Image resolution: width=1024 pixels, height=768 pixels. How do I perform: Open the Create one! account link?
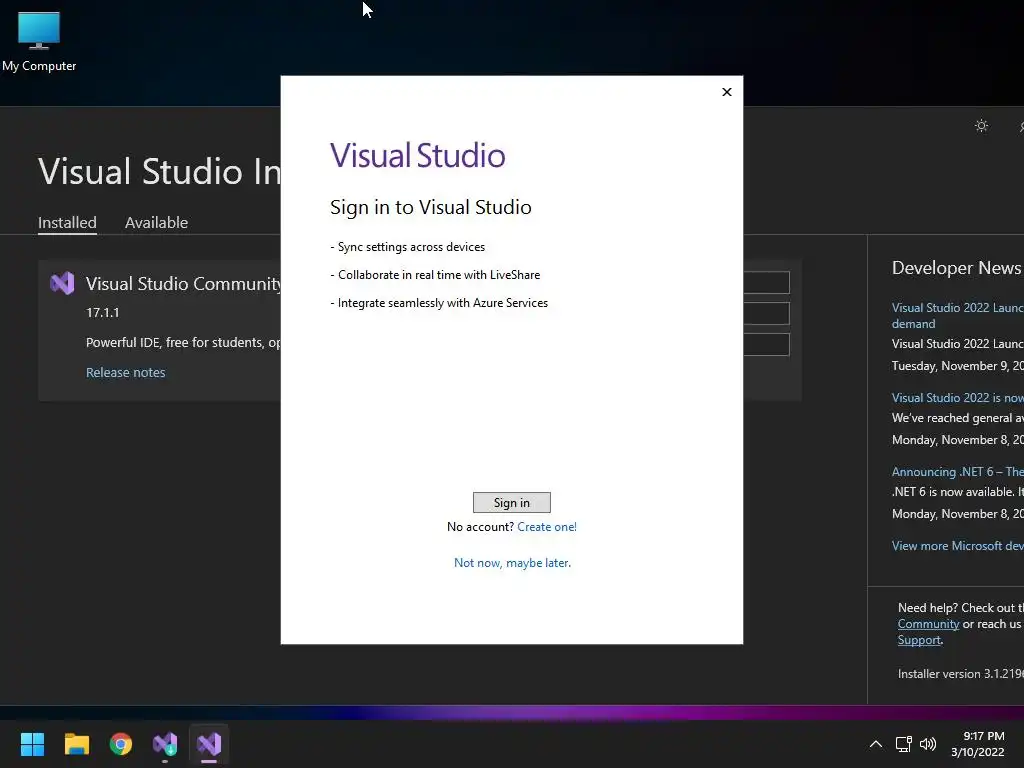coord(547,527)
